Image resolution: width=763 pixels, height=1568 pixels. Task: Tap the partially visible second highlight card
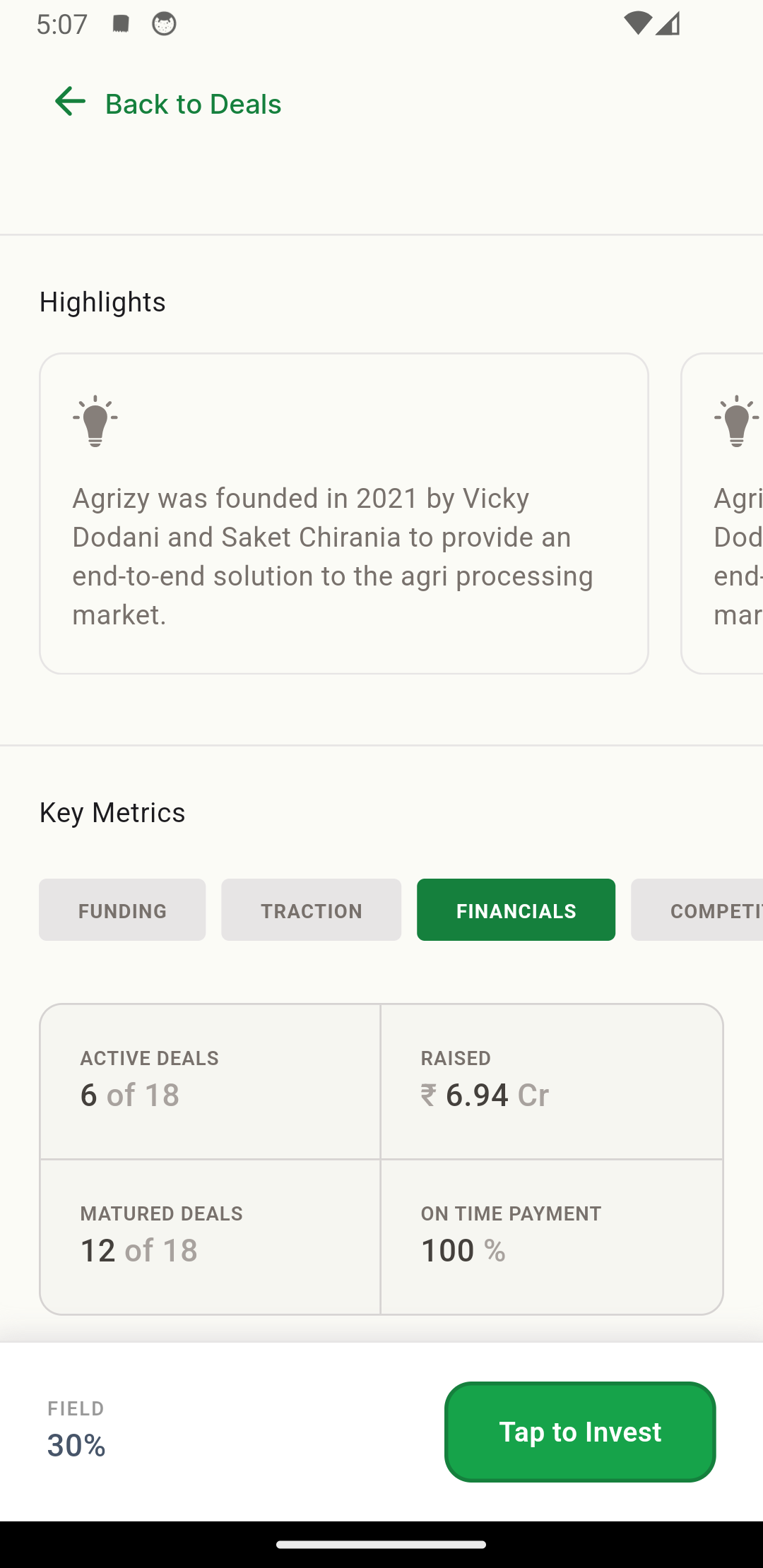coord(722,513)
